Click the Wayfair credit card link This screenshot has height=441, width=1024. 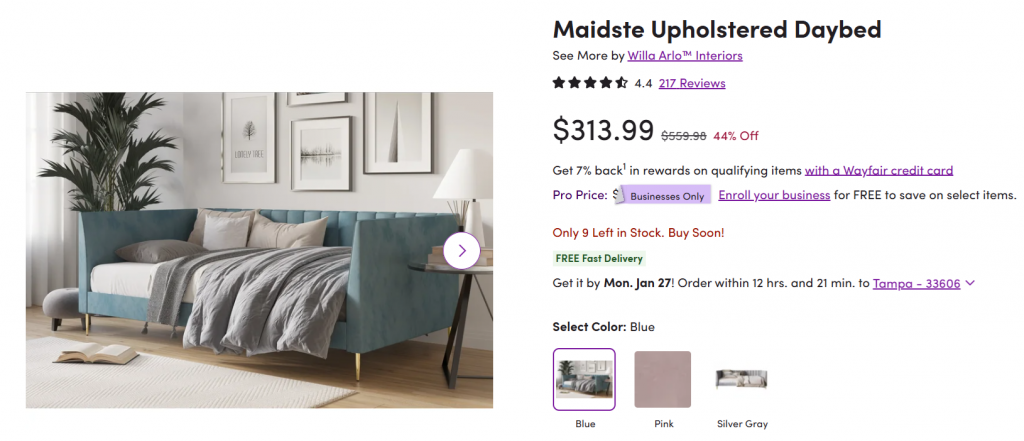coord(879,171)
